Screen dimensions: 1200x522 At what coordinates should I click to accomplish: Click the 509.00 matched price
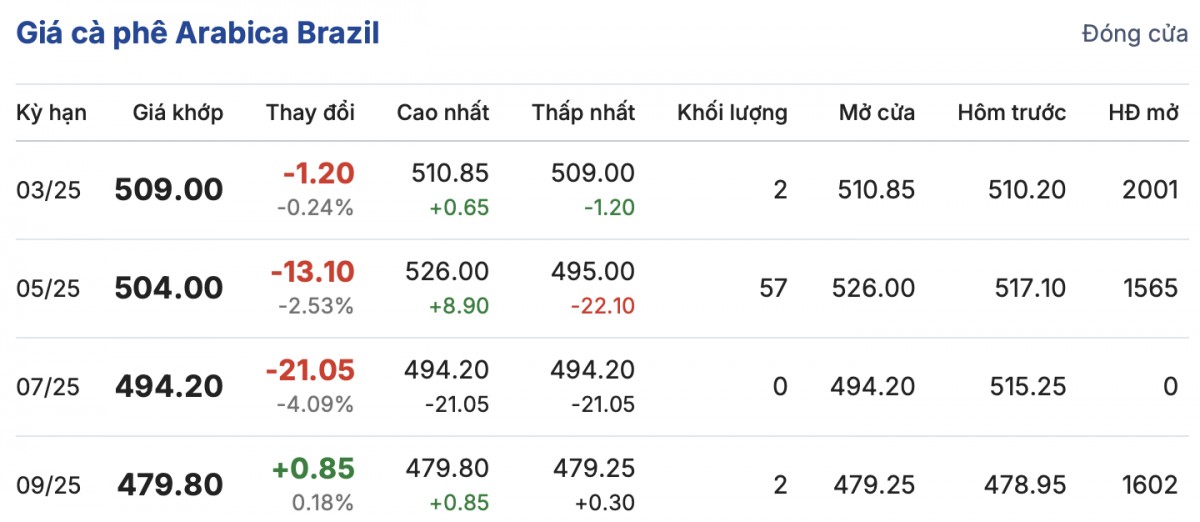tap(169, 189)
